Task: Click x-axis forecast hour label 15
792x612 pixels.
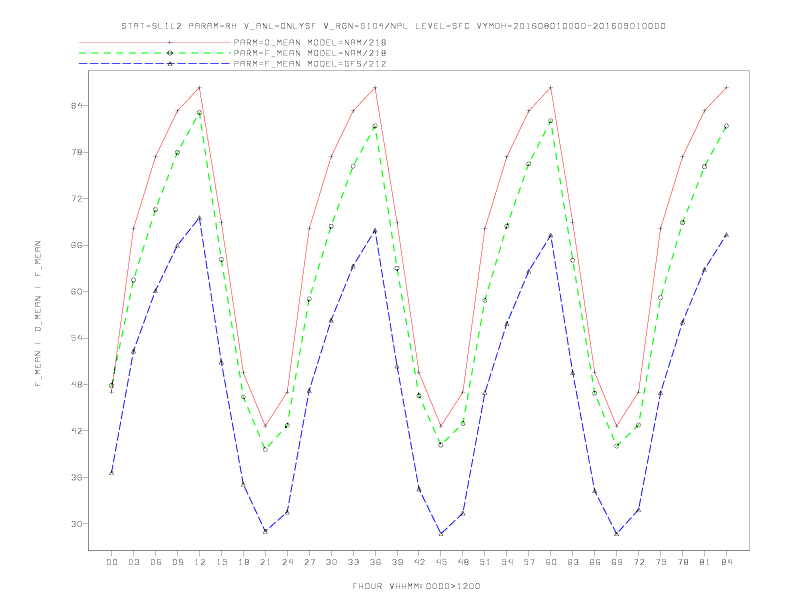Action: [x=221, y=562]
